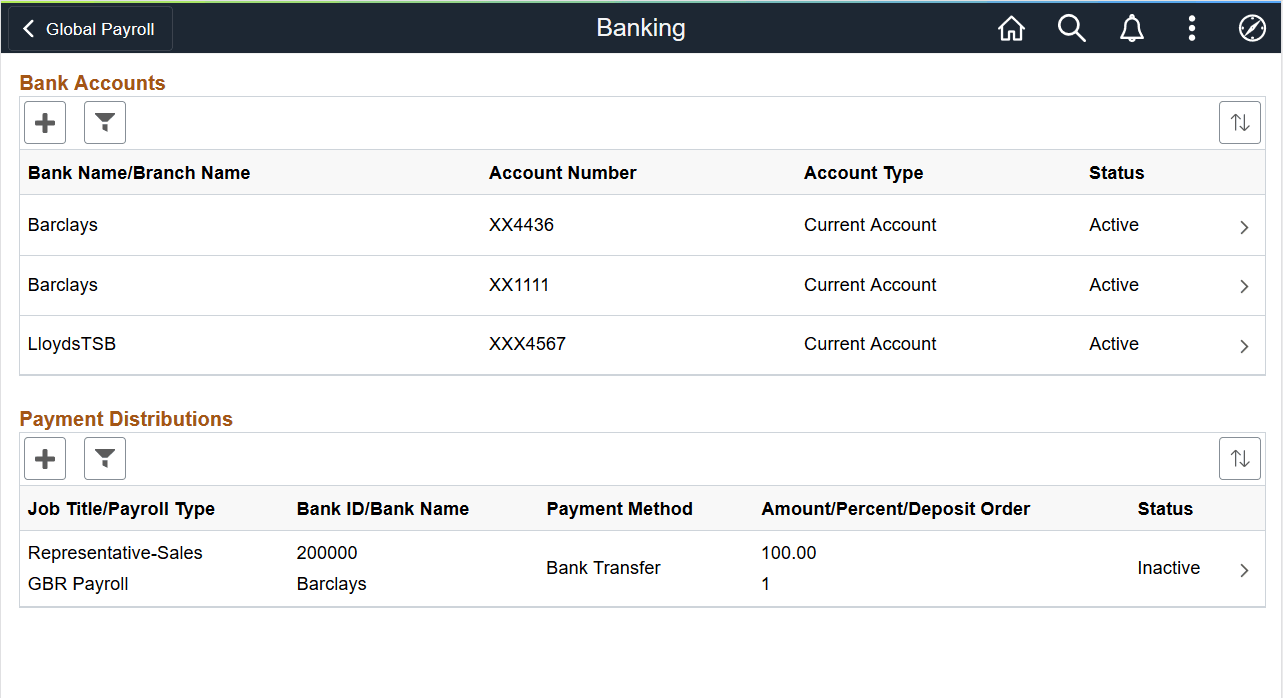1283x698 pixels.
Task: Open the sort control for Payment Distributions grid
Action: [1239, 458]
